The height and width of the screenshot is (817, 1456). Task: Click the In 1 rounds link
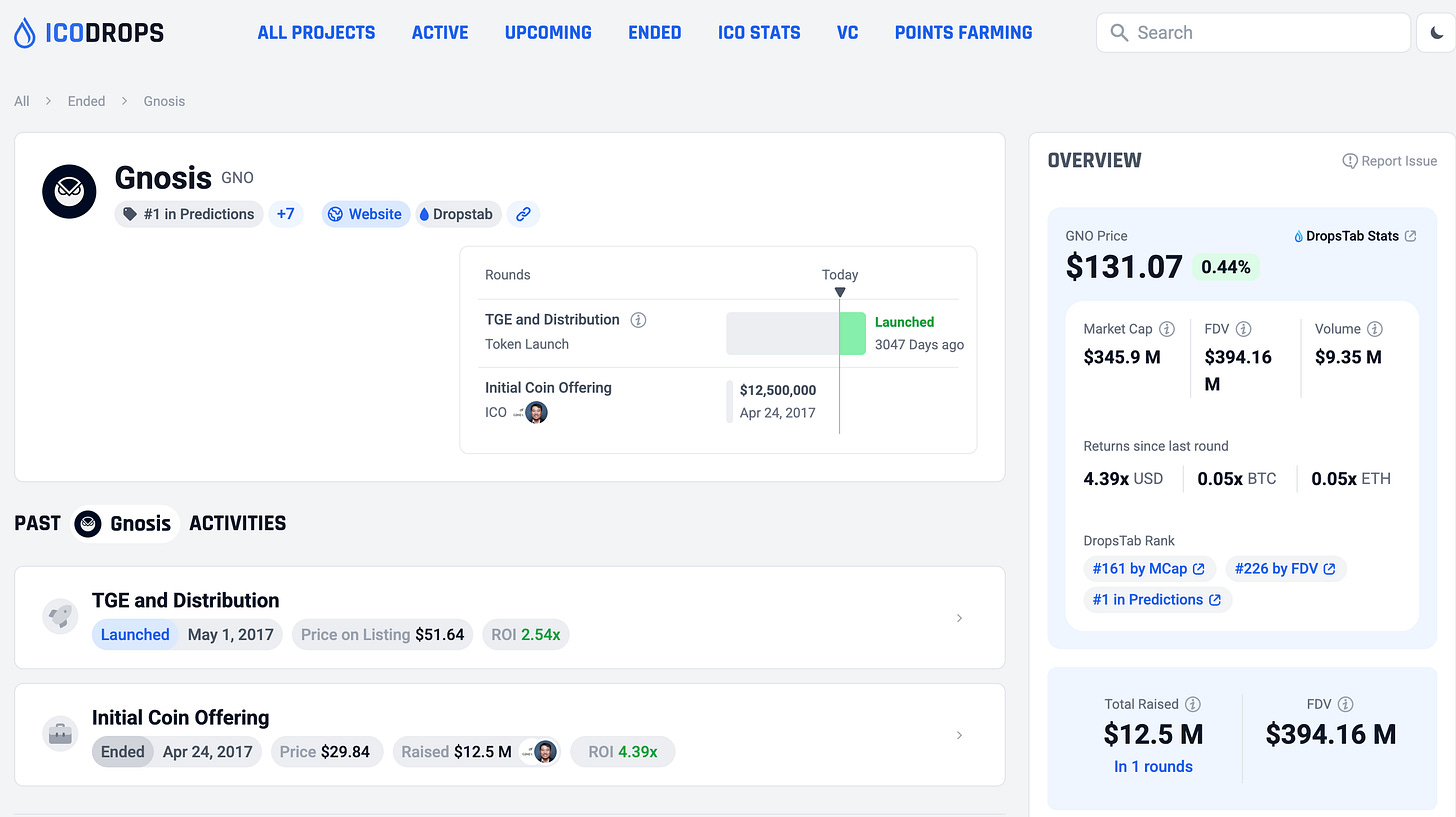point(1153,767)
